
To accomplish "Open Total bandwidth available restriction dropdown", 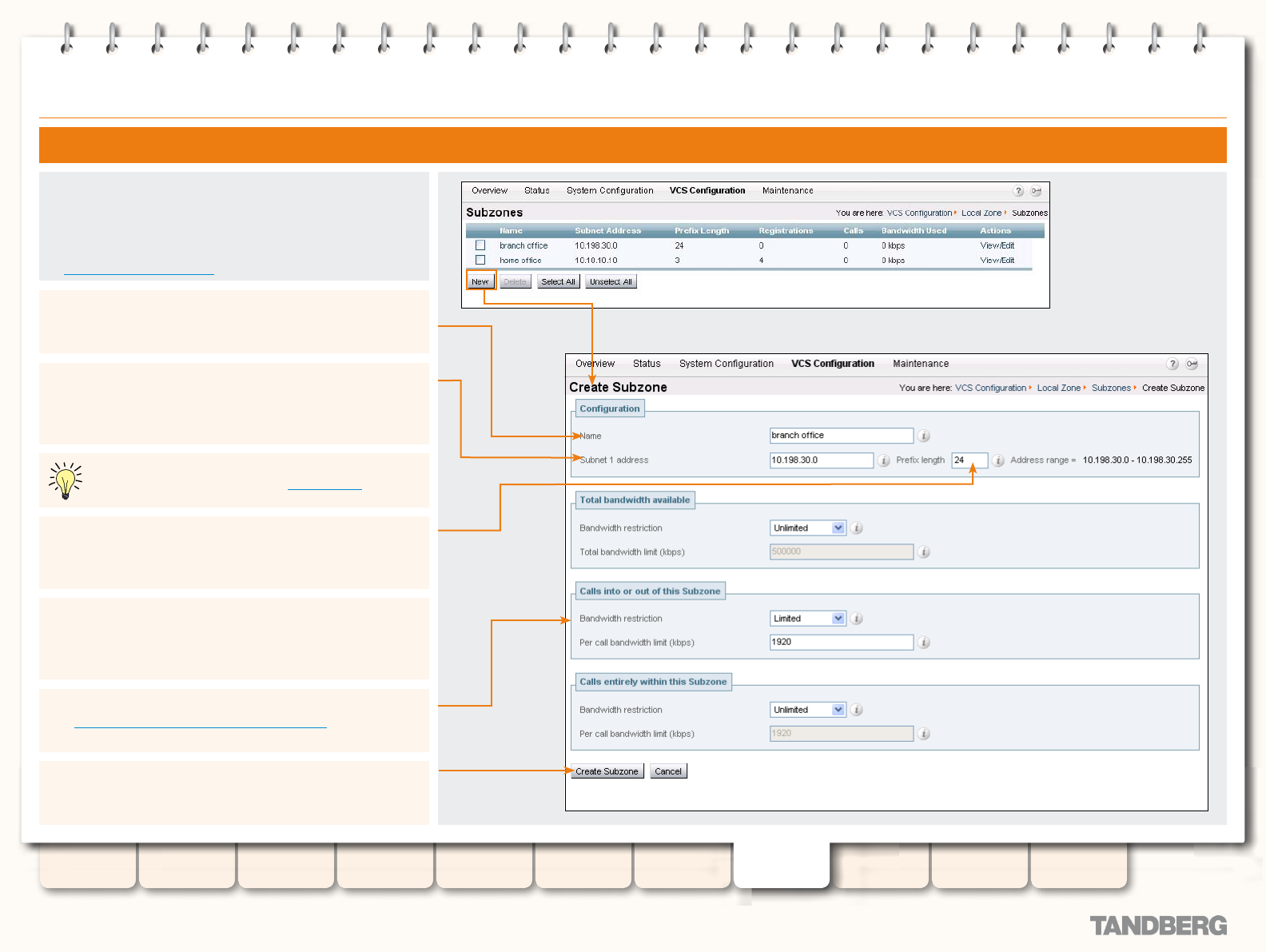I will [807, 528].
